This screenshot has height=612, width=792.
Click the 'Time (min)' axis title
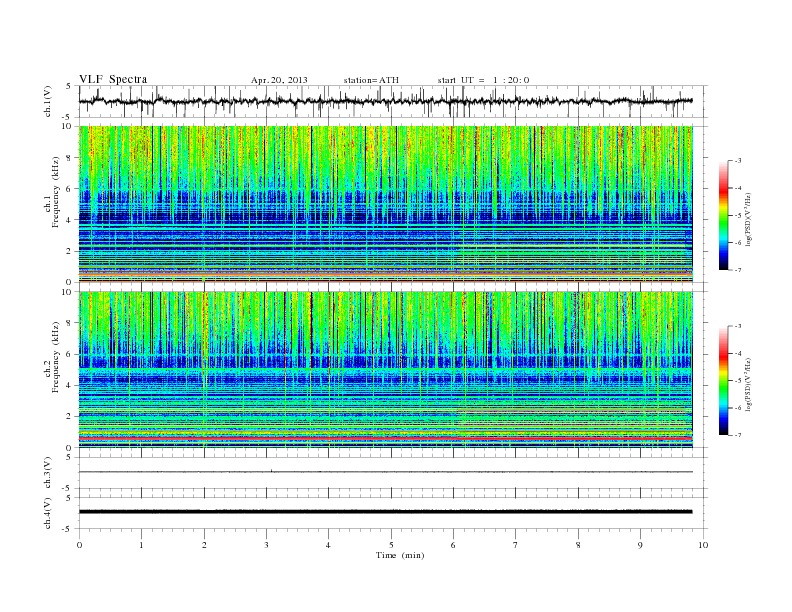(400, 555)
